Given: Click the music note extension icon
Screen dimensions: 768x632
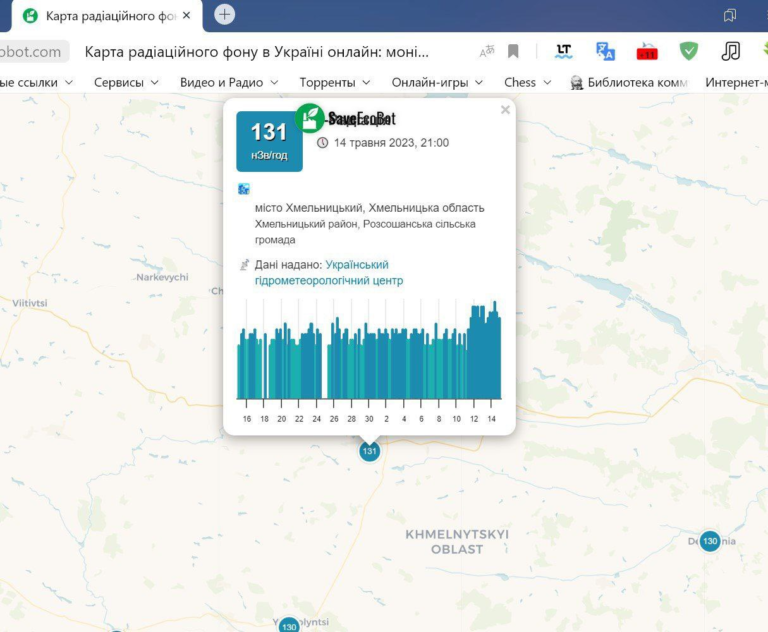Looking at the screenshot, I should pos(731,52).
